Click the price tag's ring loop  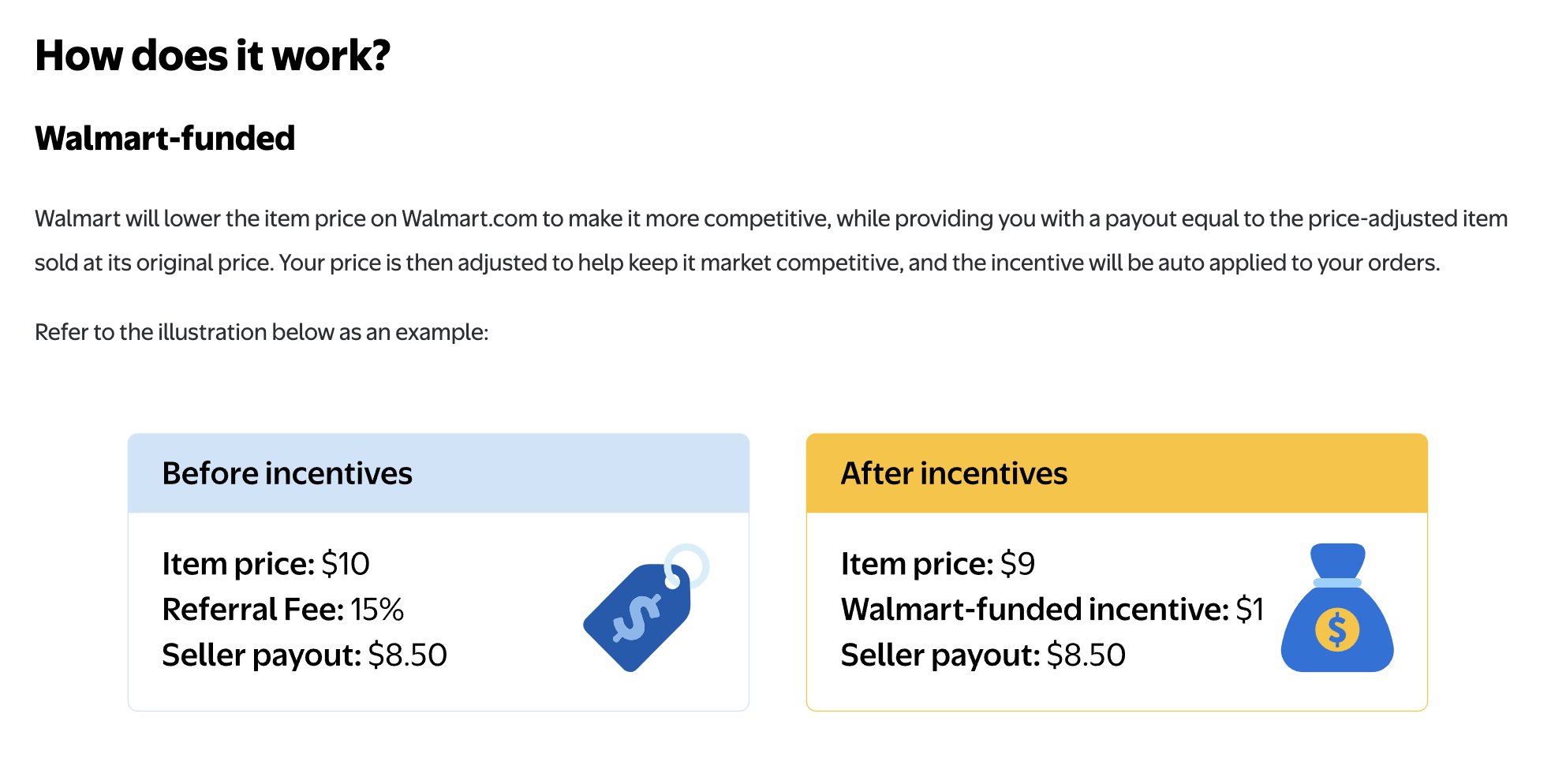click(686, 566)
